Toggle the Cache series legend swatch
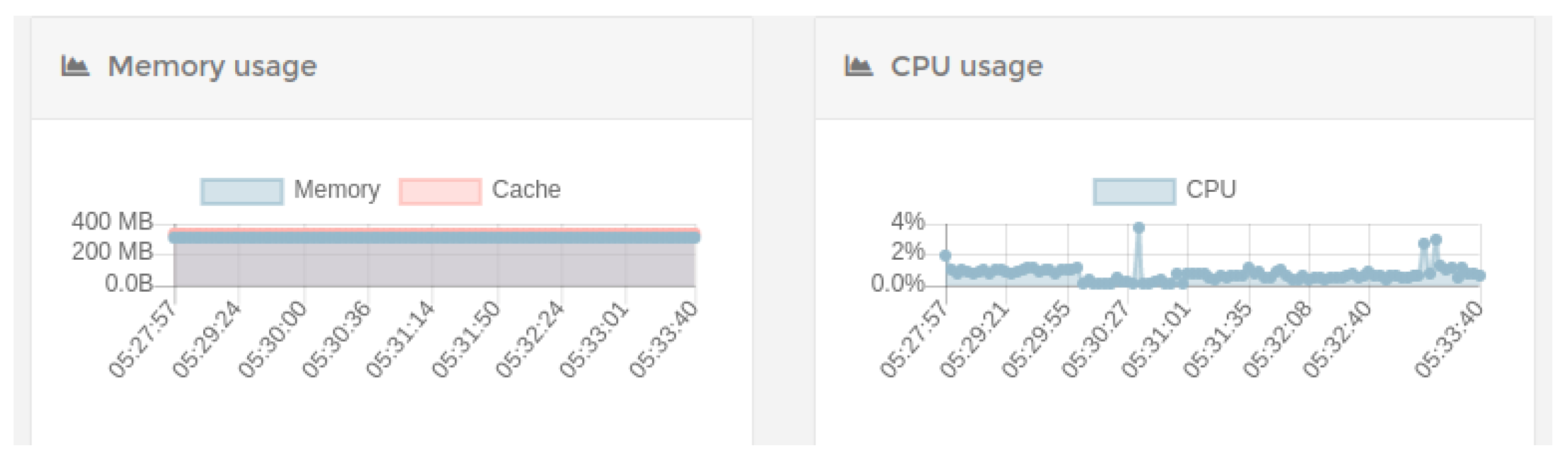This screenshot has height=462, width=1568. (x=440, y=191)
